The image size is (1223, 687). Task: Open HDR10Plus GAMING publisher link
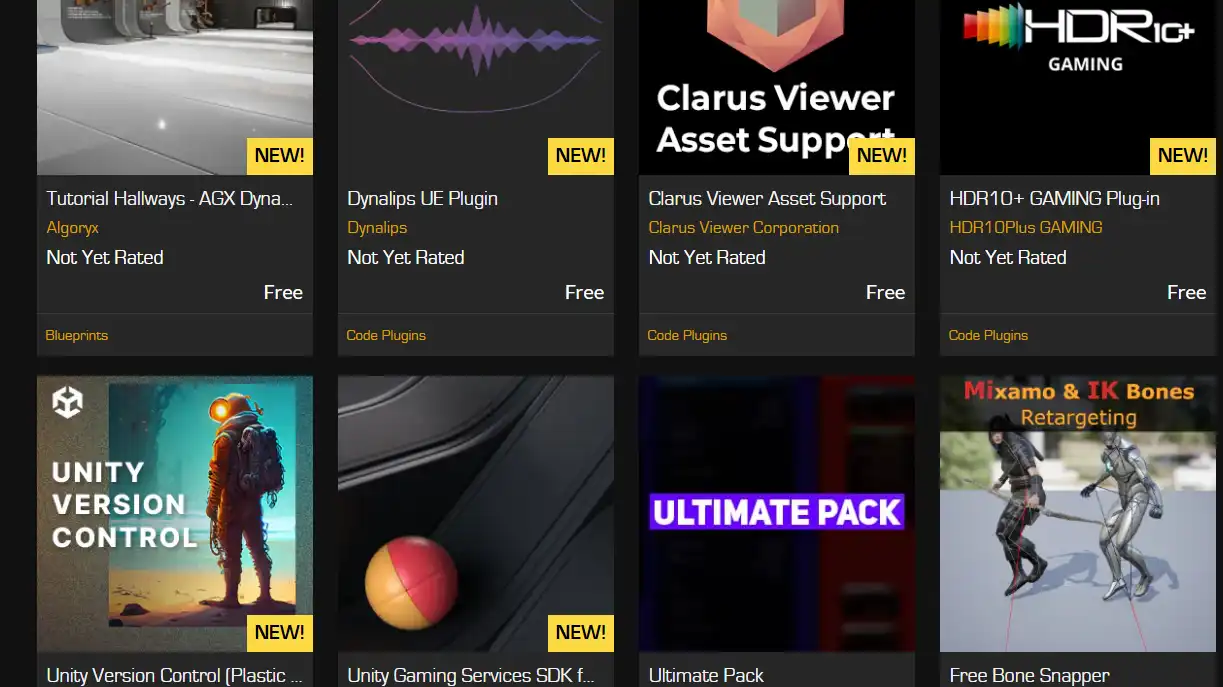point(1026,228)
